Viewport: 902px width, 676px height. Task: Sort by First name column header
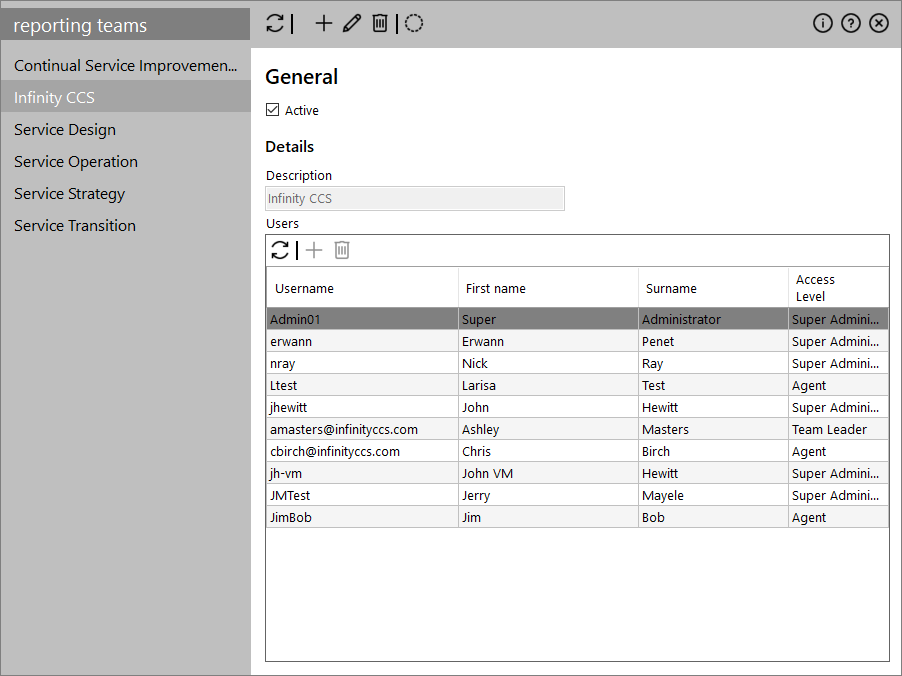pos(548,288)
